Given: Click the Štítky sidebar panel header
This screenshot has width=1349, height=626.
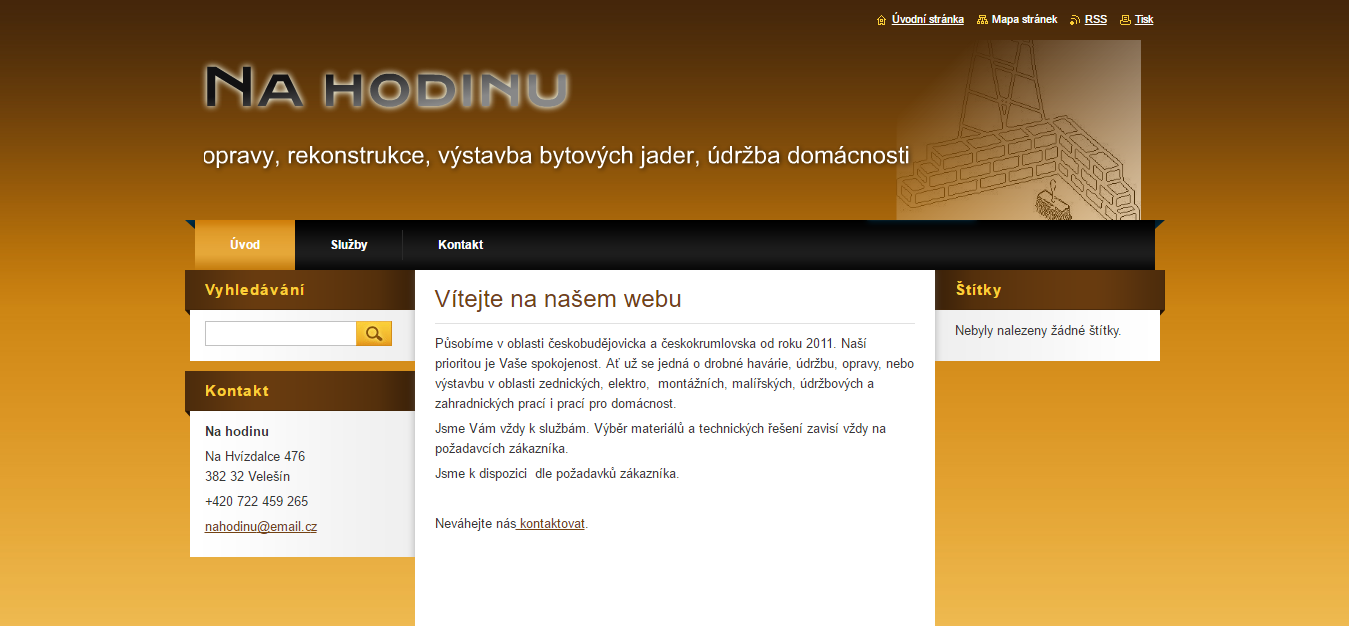Looking at the screenshot, I should point(1047,290).
